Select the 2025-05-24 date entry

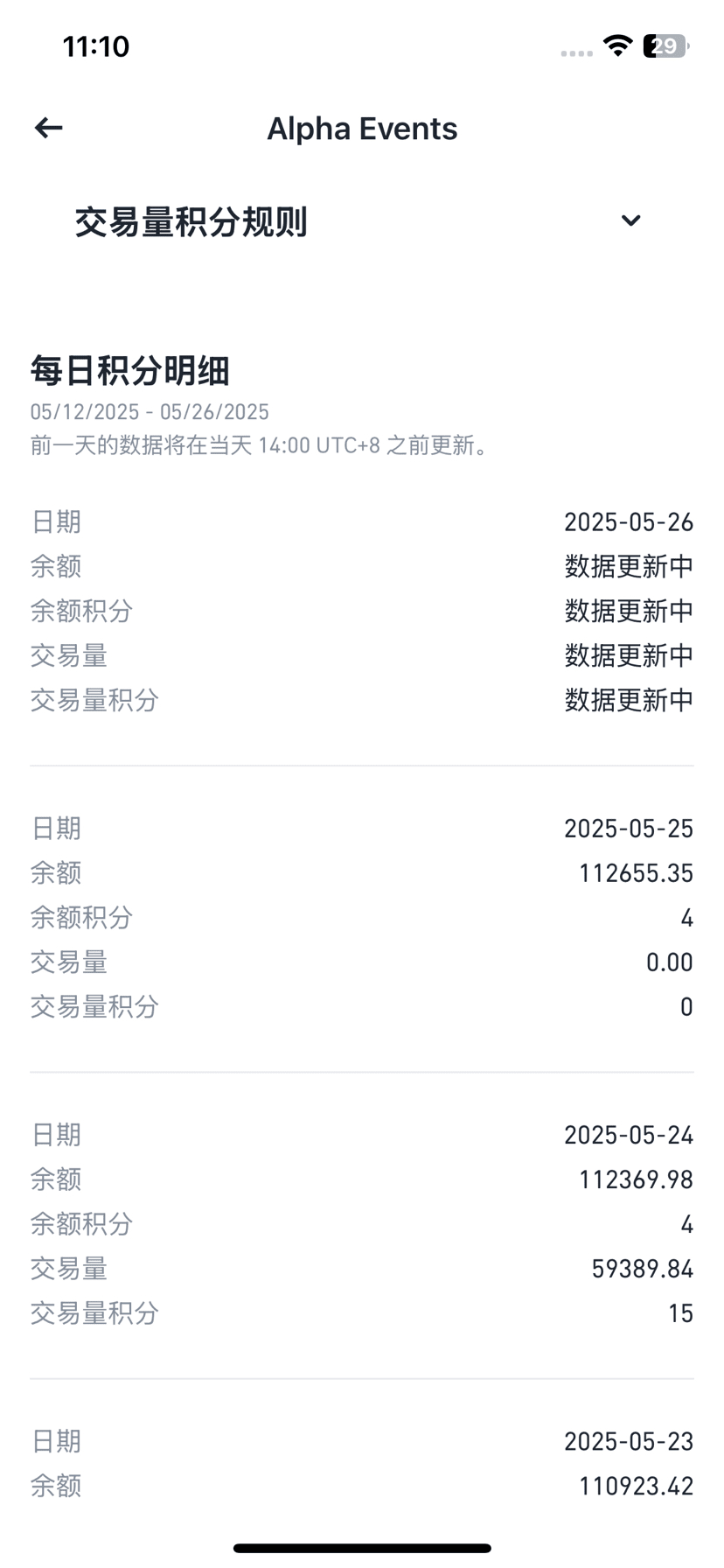[628, 1136]
